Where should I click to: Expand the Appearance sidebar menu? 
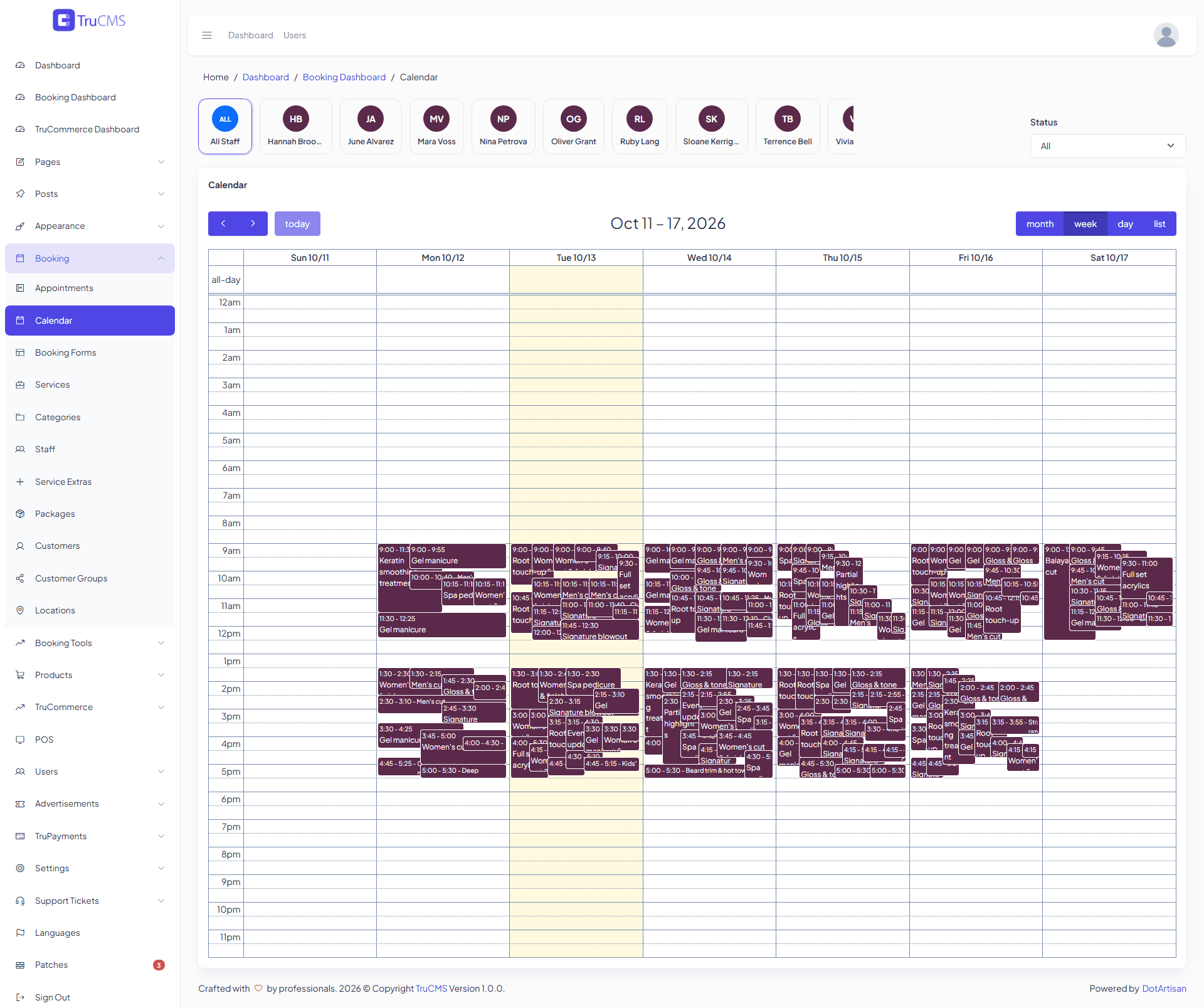pos(90,226)
